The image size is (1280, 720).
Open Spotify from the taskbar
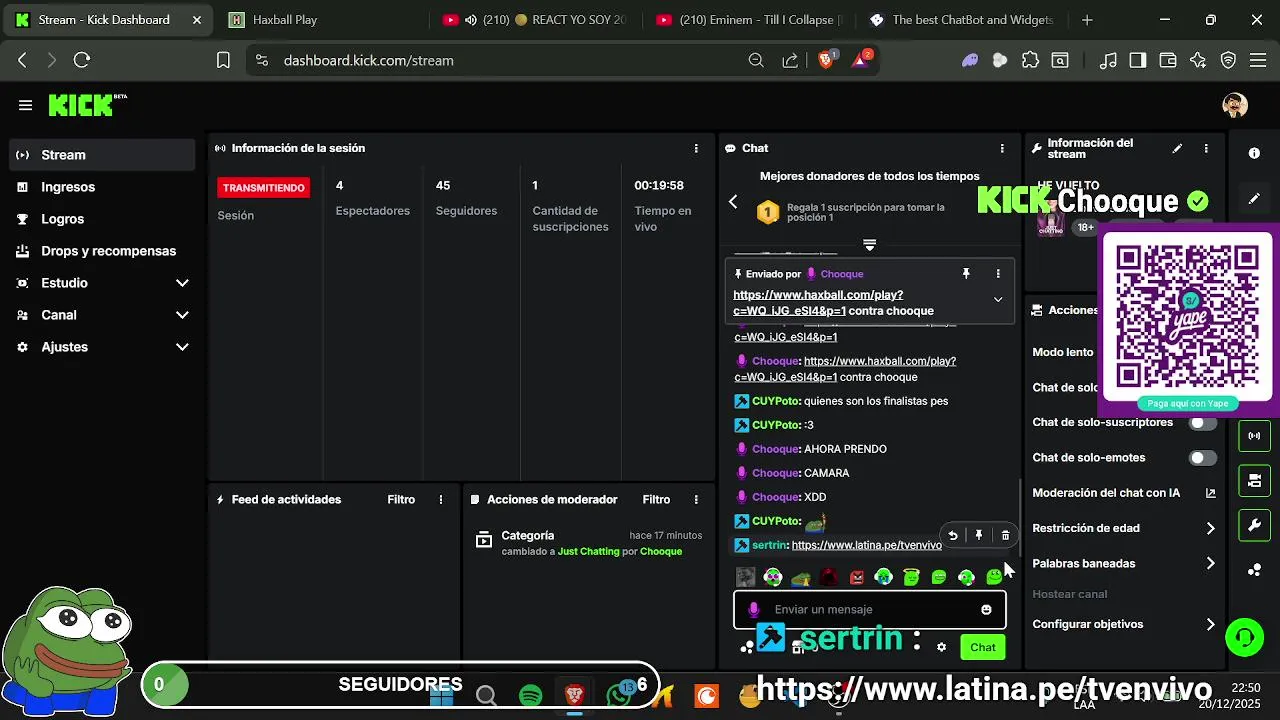530,695
